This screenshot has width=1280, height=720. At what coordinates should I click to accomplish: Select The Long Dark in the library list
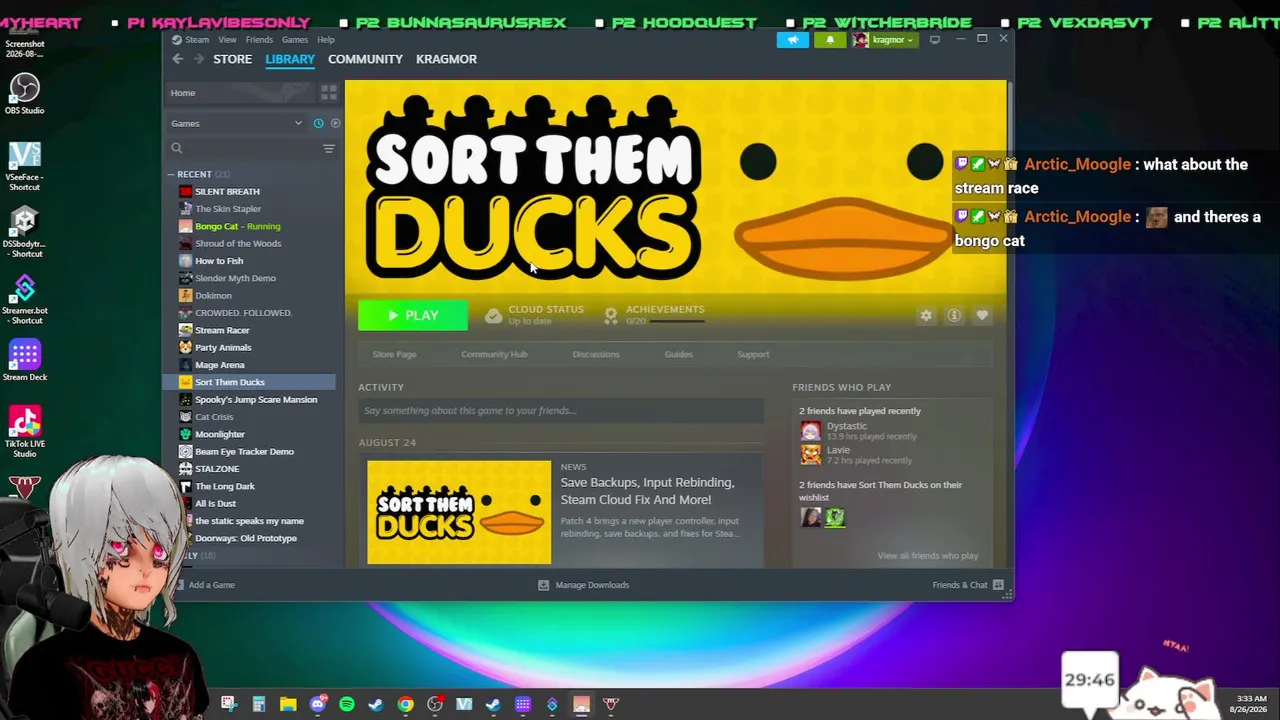click(x=225, y=486)
